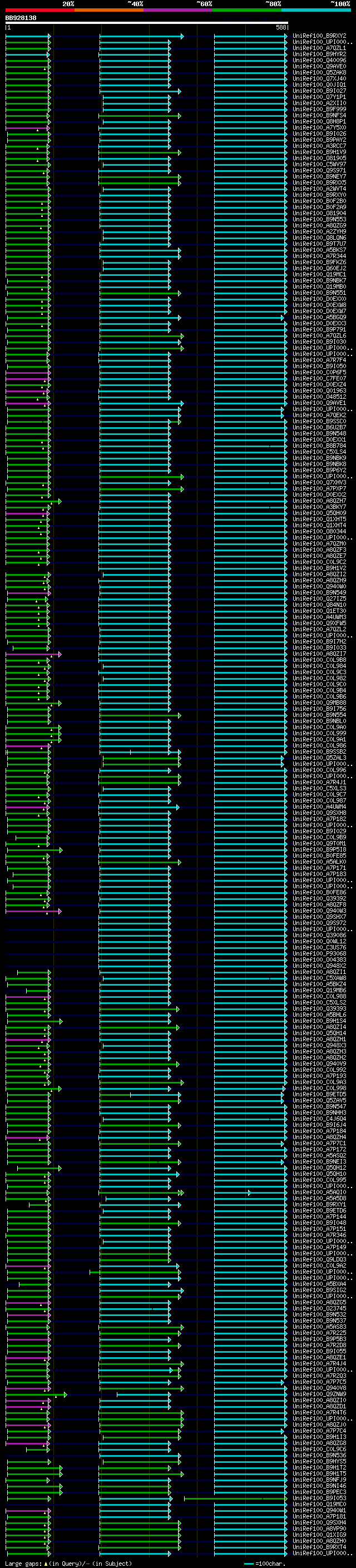
Task: Click hit label UniRef100_Q8LQN6
Action: coord(319,238)
